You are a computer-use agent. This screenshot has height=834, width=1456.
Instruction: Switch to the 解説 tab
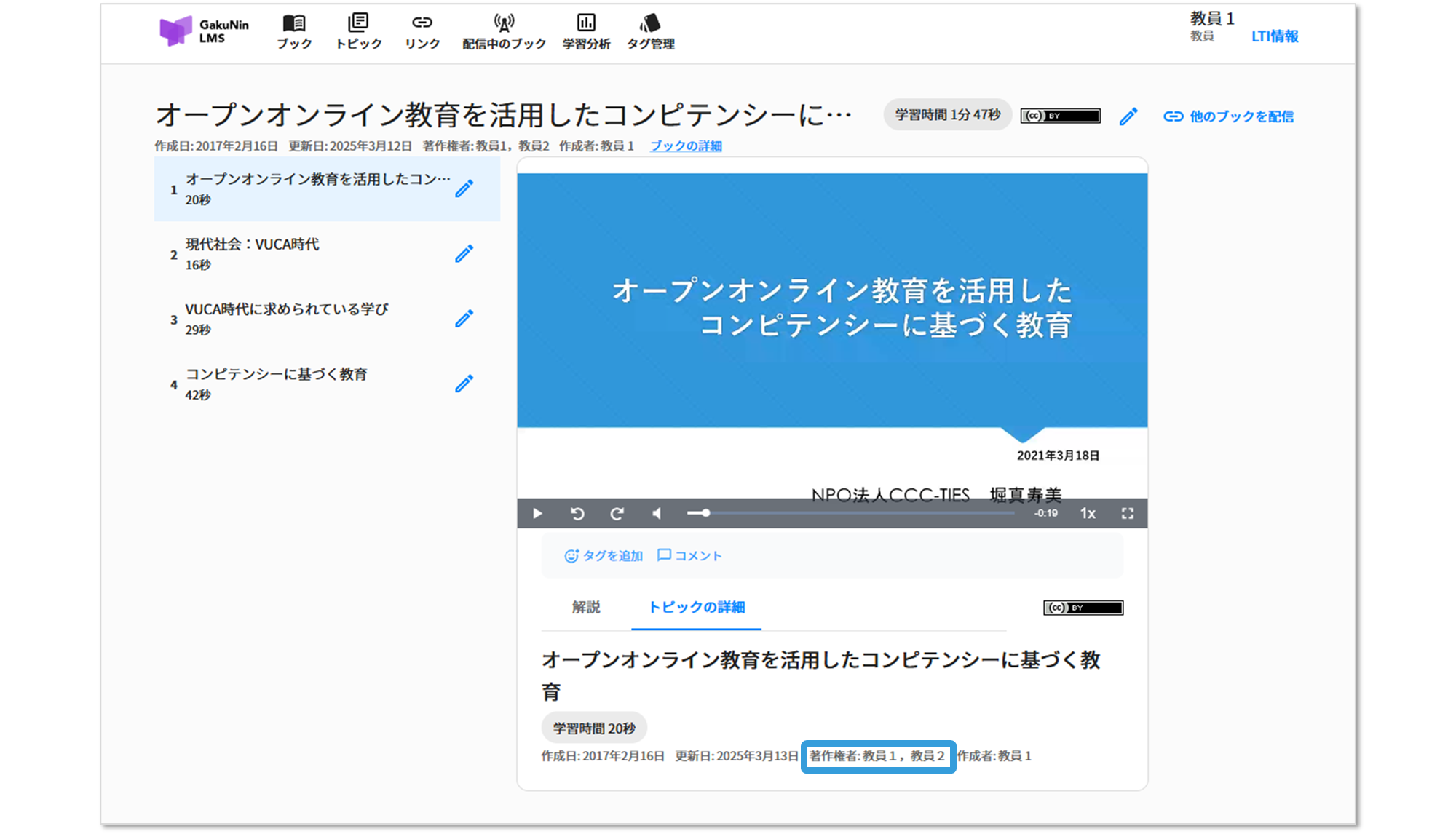pyautogui.click(x=586, y=607)
